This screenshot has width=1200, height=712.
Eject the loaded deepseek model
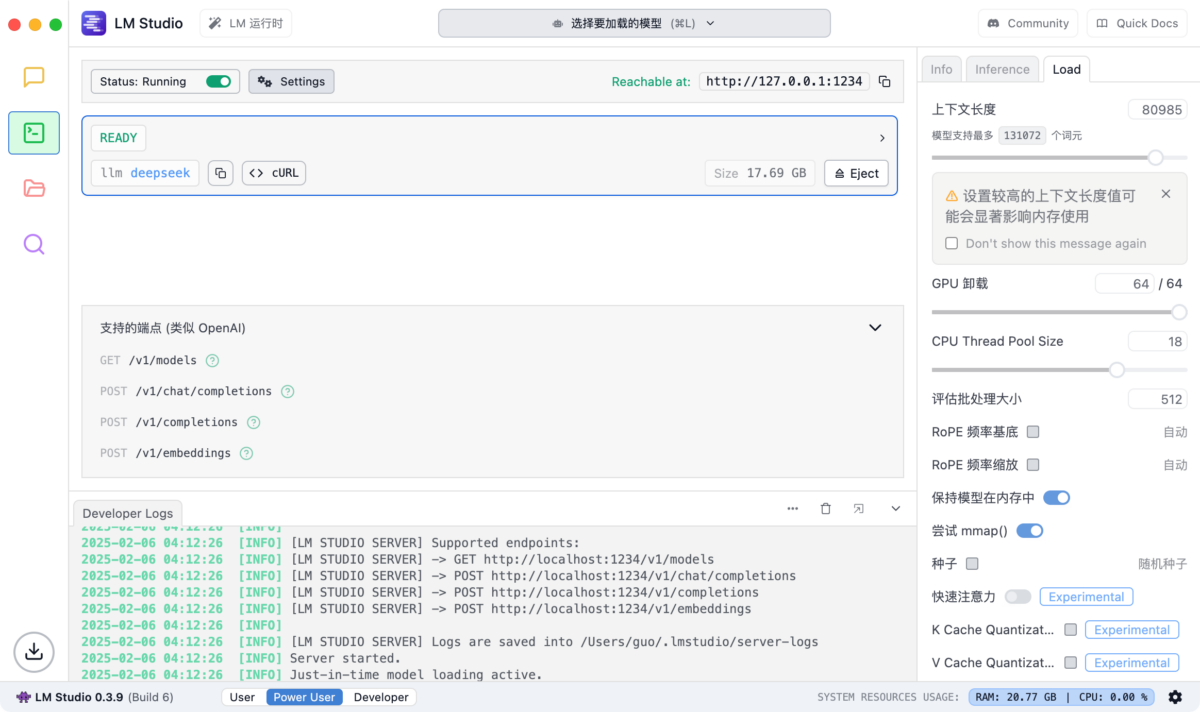click(856, 173)
